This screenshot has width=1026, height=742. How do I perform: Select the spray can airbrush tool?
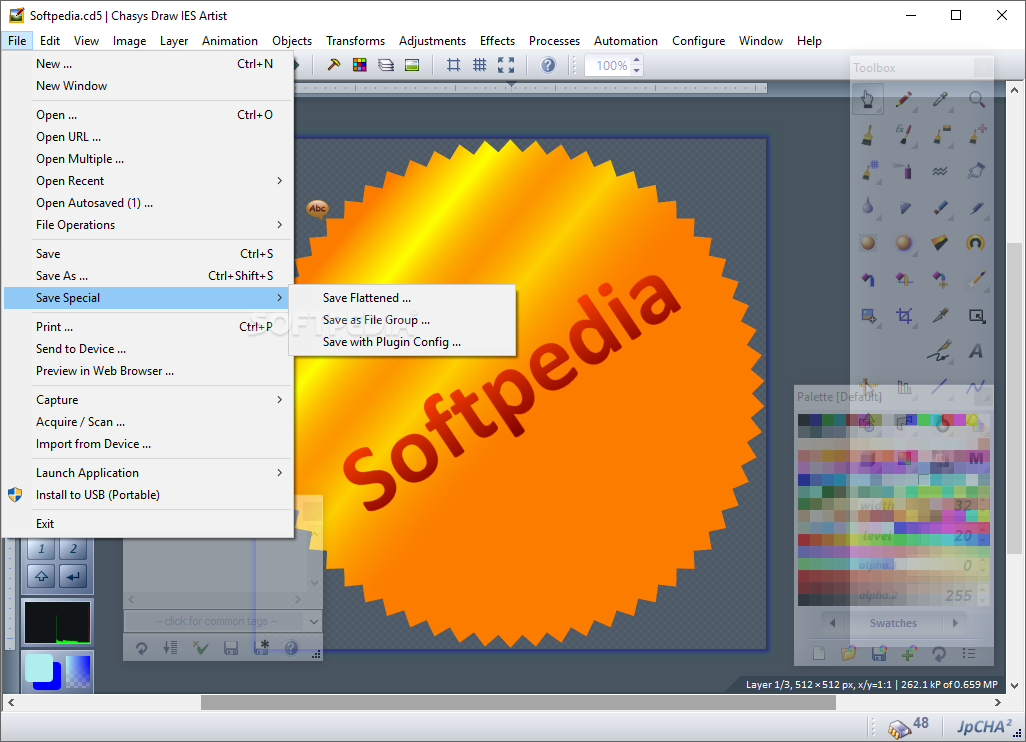point(904,171)
